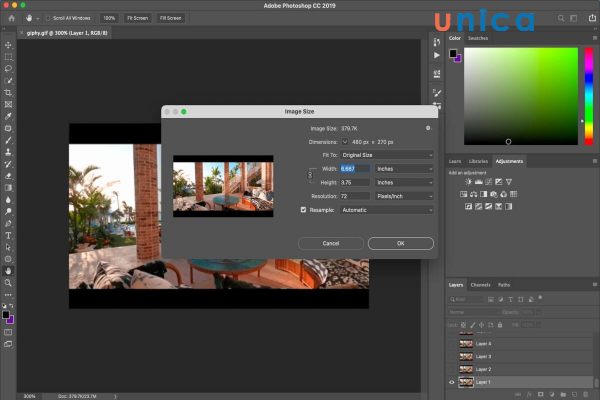
Task: Select the Move tool
Action: 9,45
